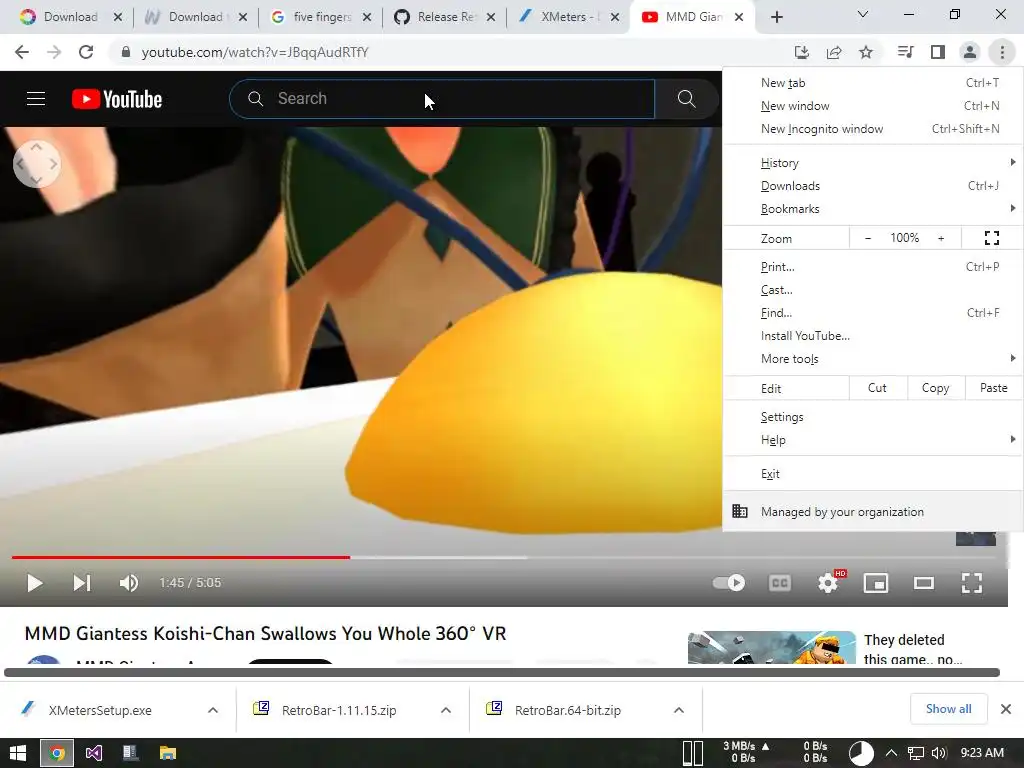Screen dimensions: 1024x768
Task: Open Downloads from the menu
Action: (873, 185)
